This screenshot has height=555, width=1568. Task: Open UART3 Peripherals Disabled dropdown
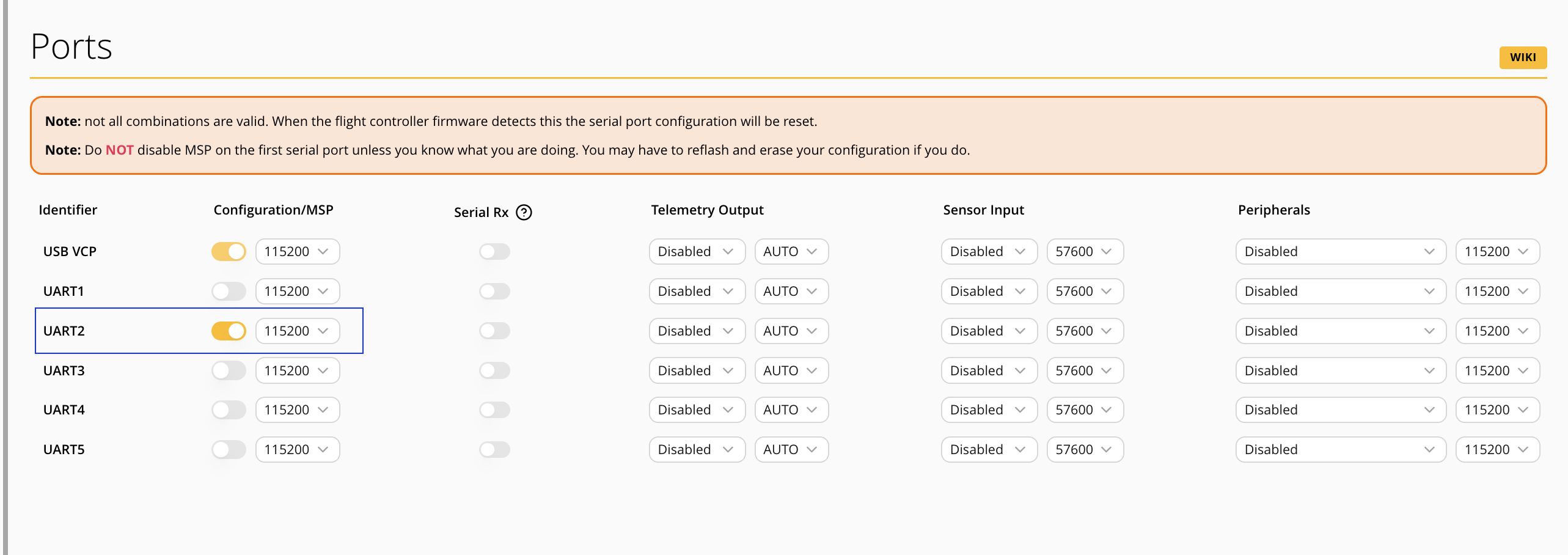point(1341,370)
